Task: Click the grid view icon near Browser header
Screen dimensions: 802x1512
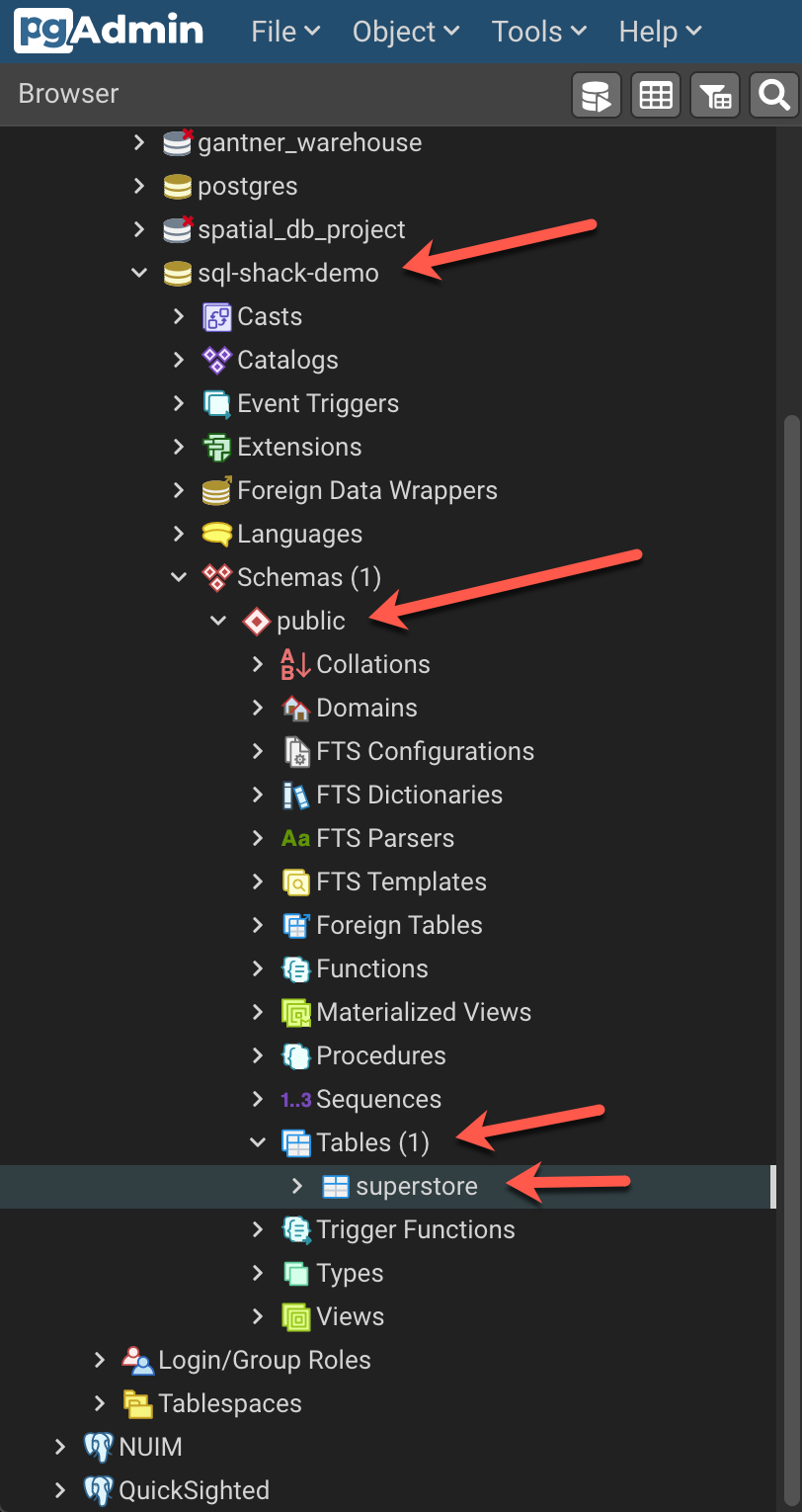Action: click(655, 95)
